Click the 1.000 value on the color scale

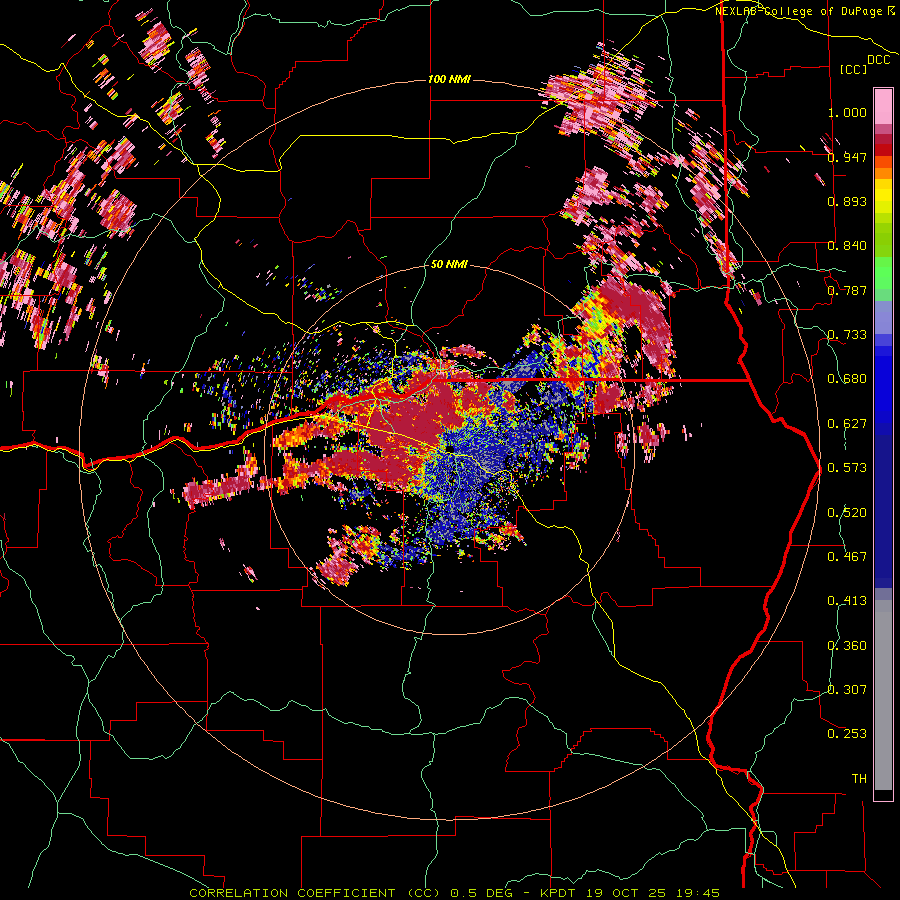[x=847, y=112]
